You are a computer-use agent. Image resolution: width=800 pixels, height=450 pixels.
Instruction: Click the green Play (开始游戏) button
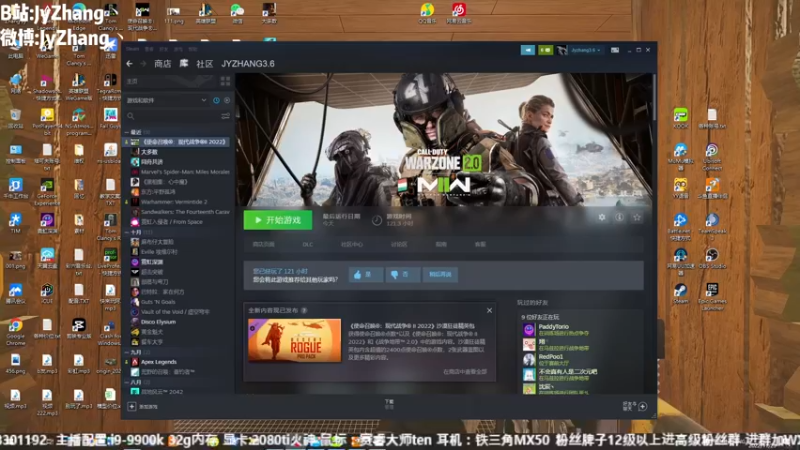tap(278, 220)
